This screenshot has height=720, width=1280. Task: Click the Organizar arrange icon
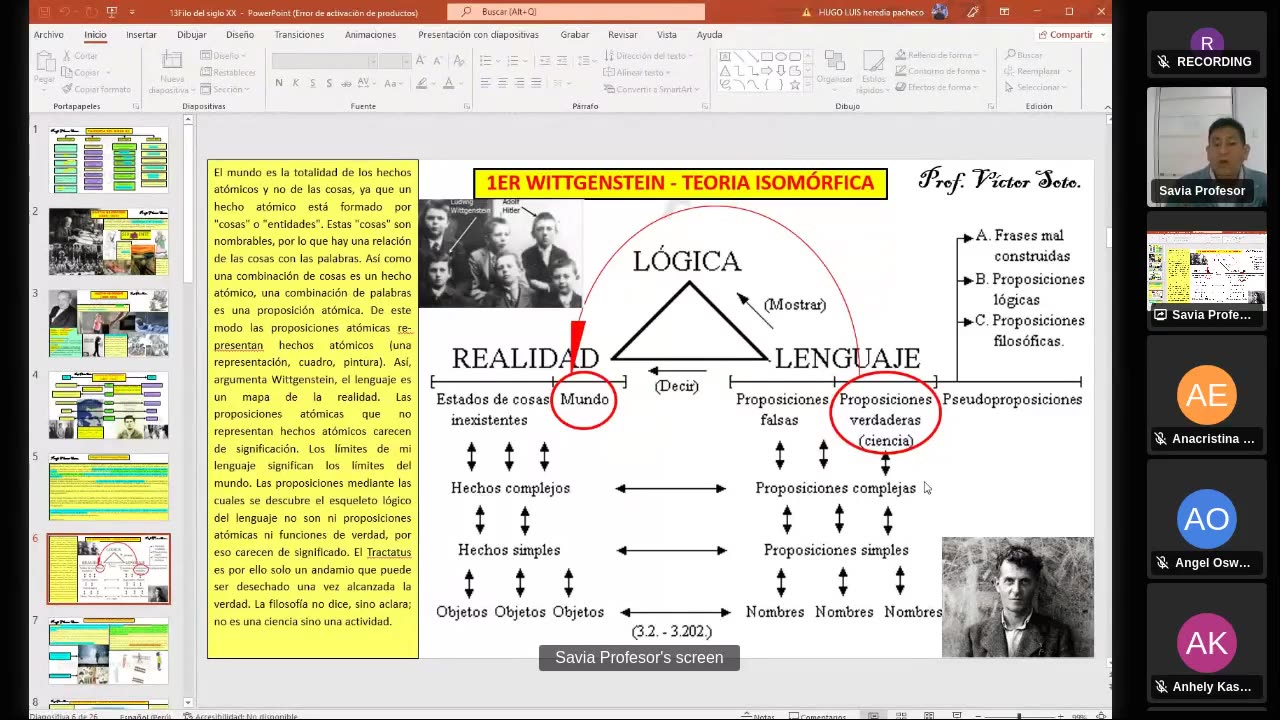click(835, 59)
